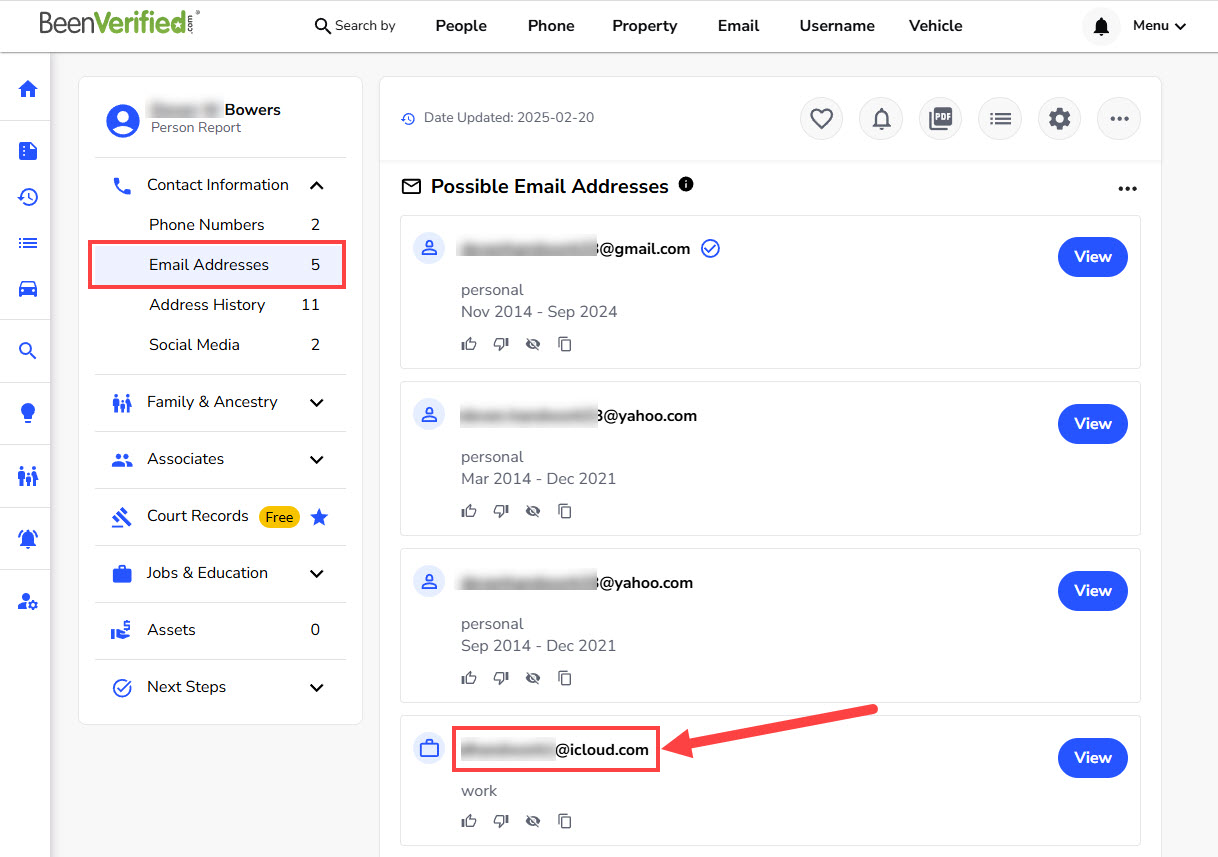This screenshot has width=1218, height=857.
Task: Select the Property search tab
Action: click(645, 26)
